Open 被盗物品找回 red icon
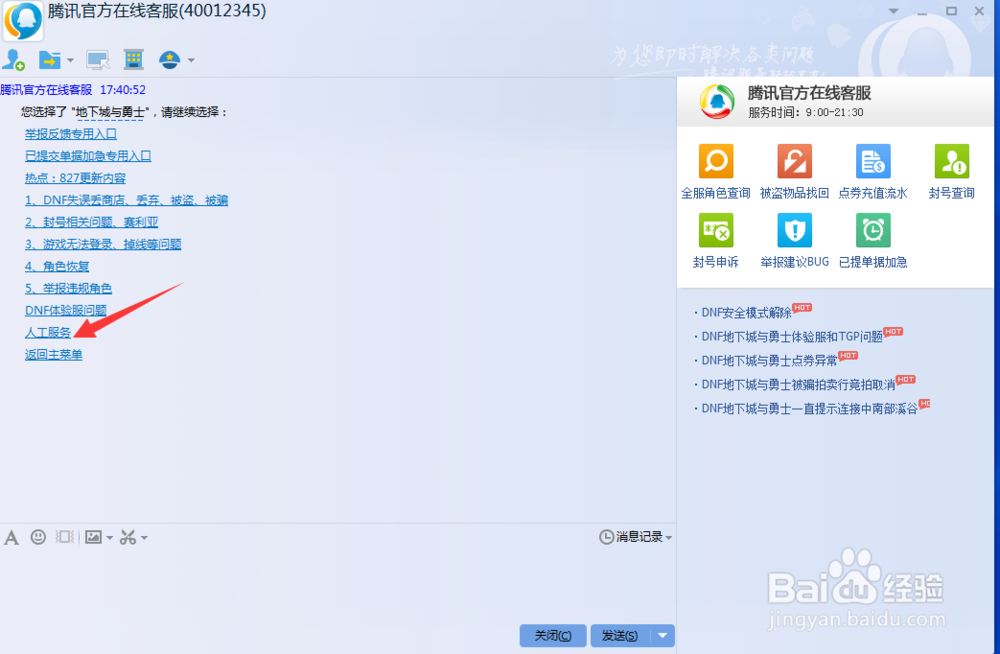Screen dimensions: 1000x654 tap(794, 161)
